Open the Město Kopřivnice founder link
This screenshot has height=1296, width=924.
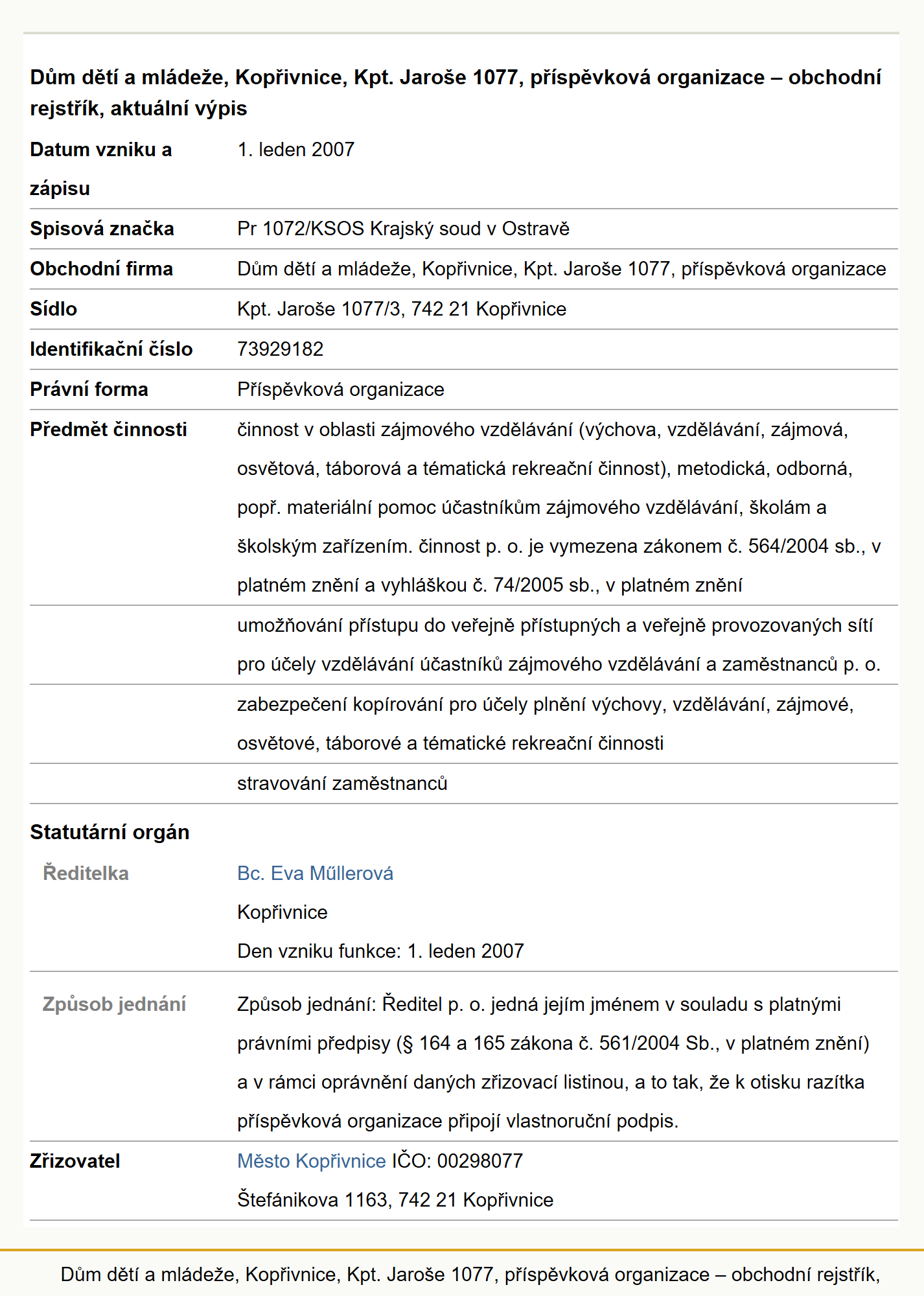point(312,1161)
